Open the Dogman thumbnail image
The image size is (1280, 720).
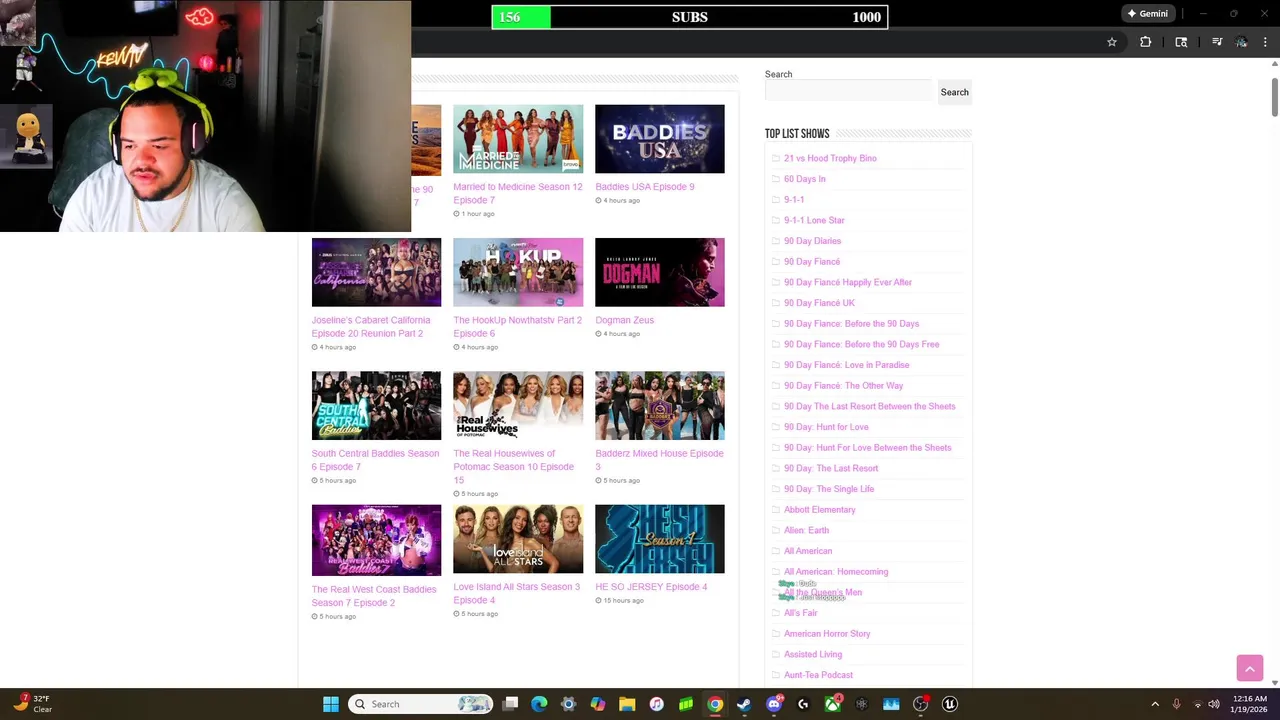point(660,272)
